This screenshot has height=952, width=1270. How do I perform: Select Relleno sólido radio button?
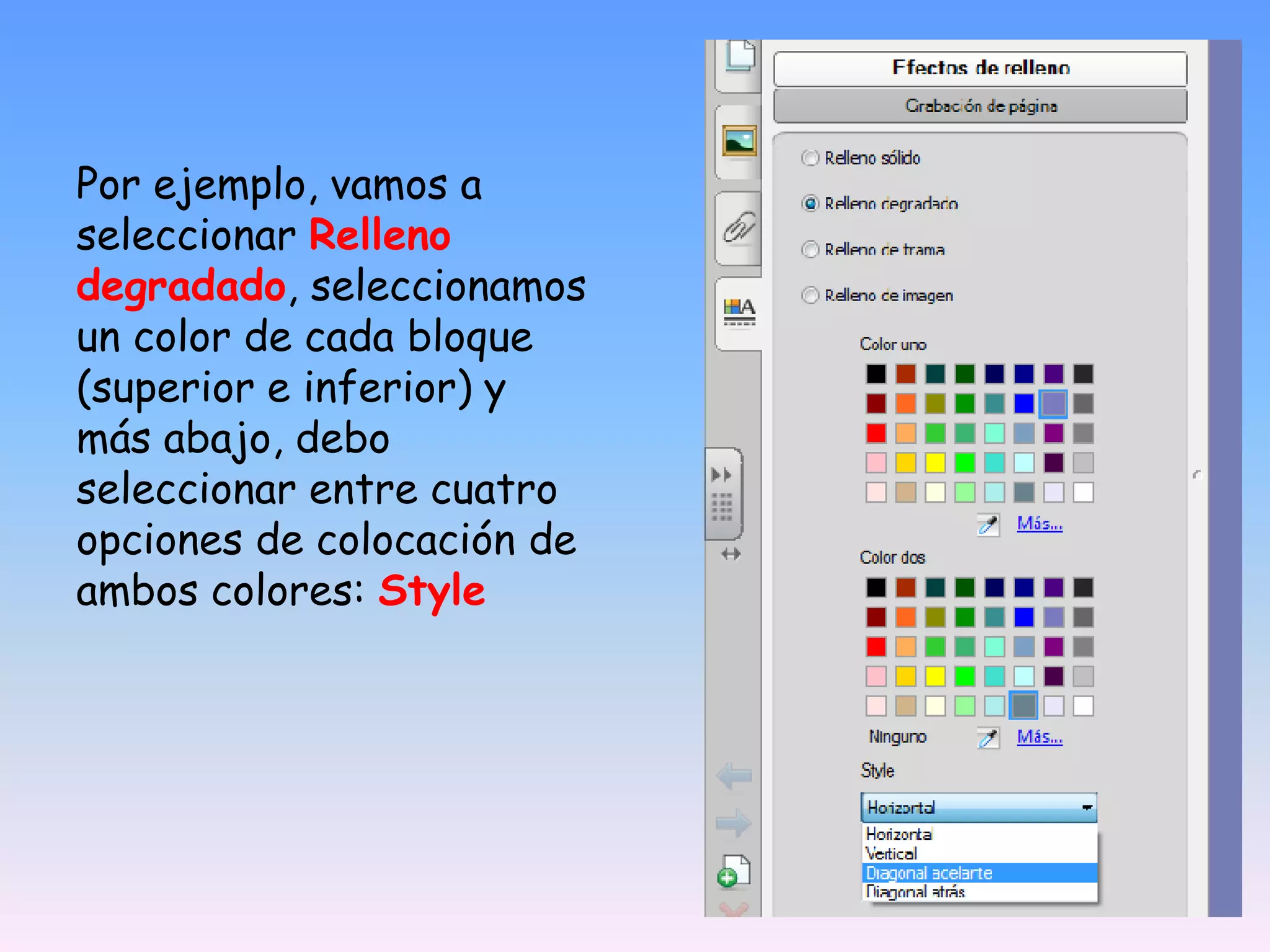[x=810, y=158]
